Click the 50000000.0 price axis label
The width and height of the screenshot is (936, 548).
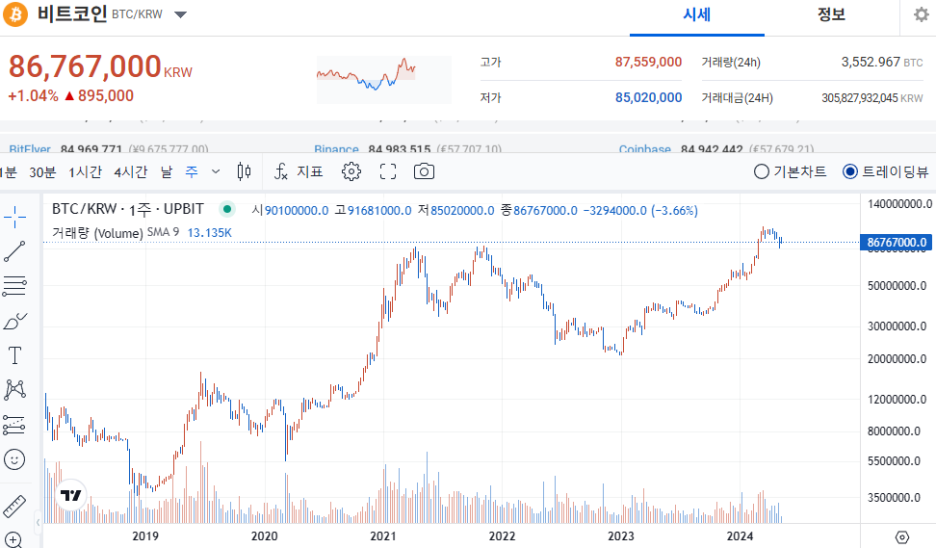point(897,286)
